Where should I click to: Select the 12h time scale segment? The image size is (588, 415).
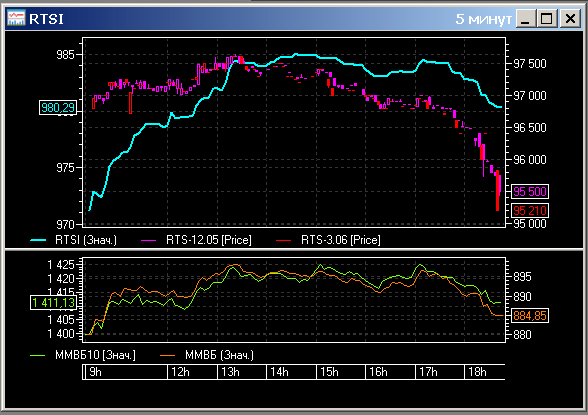point(192,372)
